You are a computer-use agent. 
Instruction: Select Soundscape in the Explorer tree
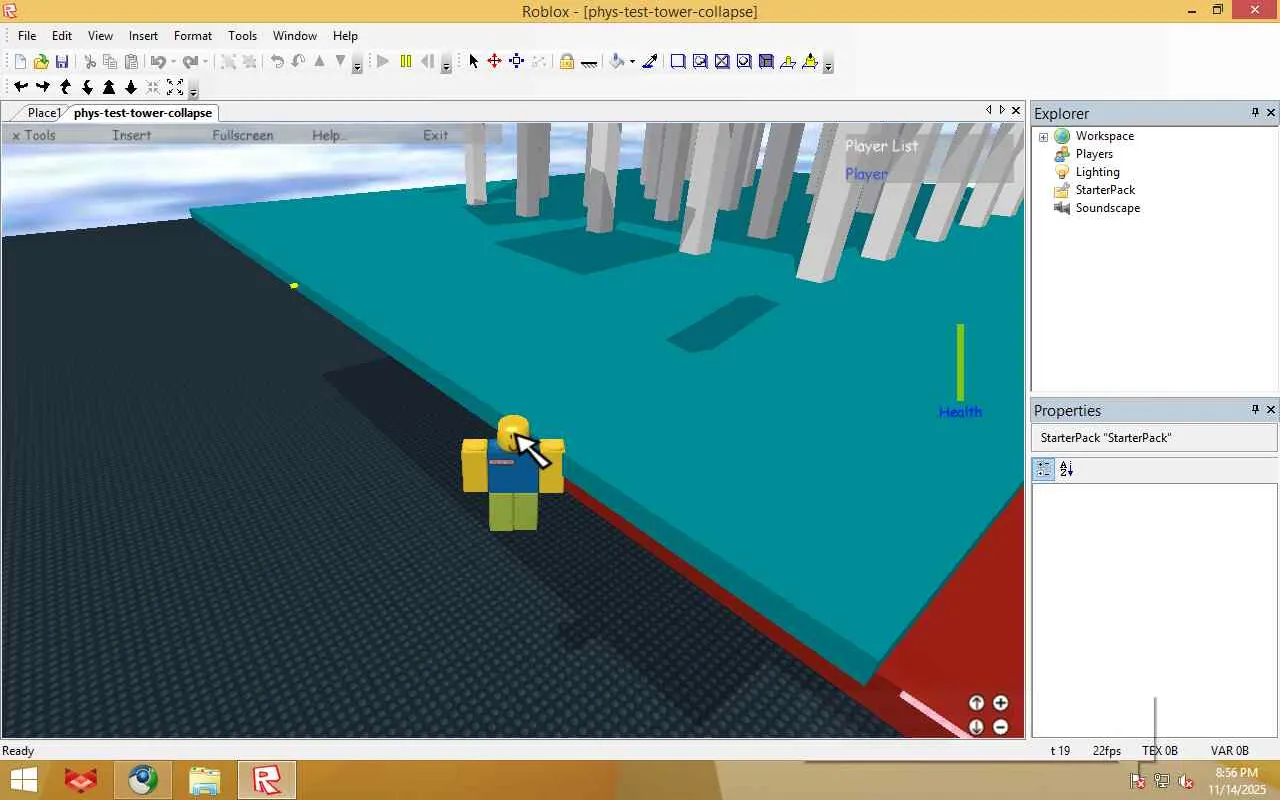[x=1107, y=208]
